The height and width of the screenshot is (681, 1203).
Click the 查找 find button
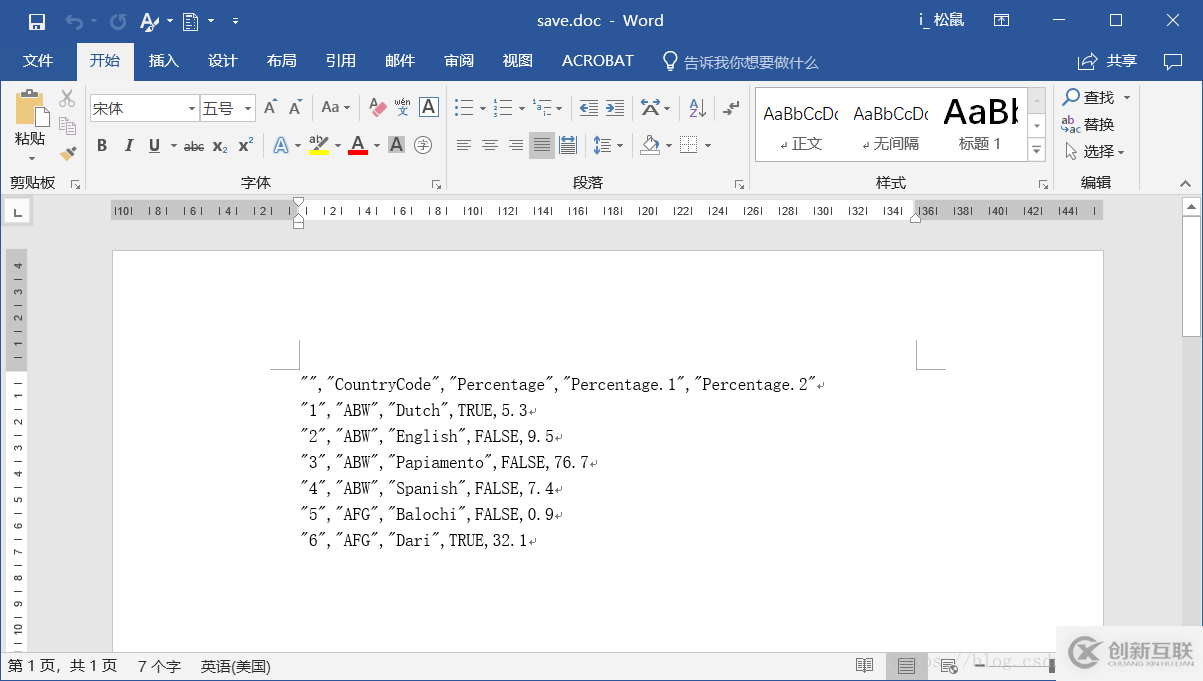[1088, 97]
